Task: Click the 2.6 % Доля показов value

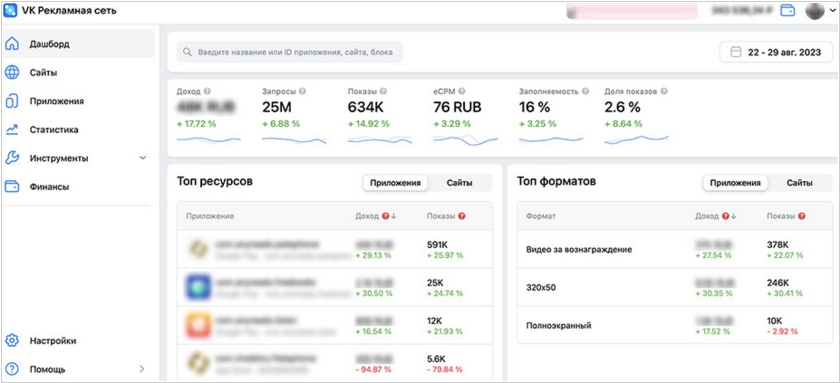Action: pos(622,107)
